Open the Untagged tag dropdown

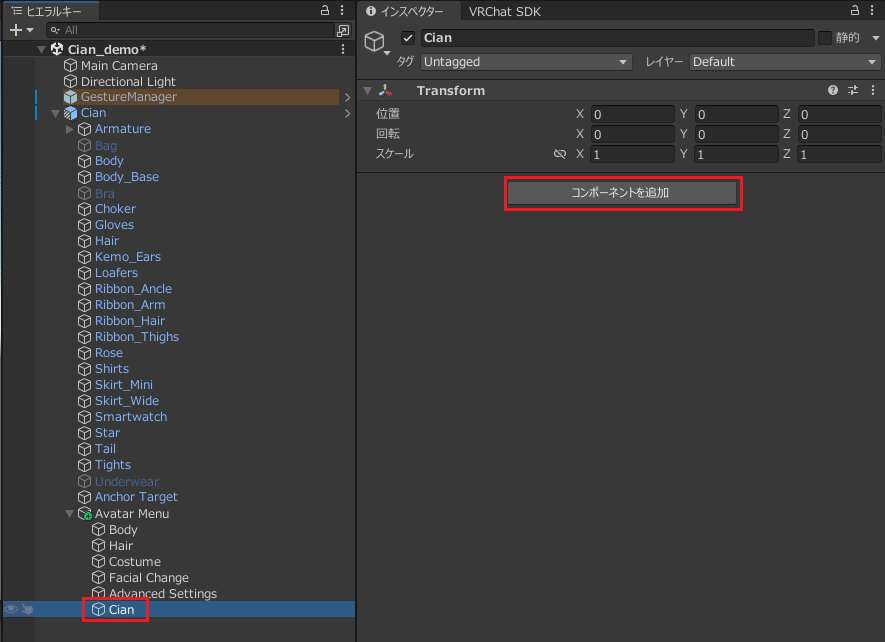(x=525, y=62)
